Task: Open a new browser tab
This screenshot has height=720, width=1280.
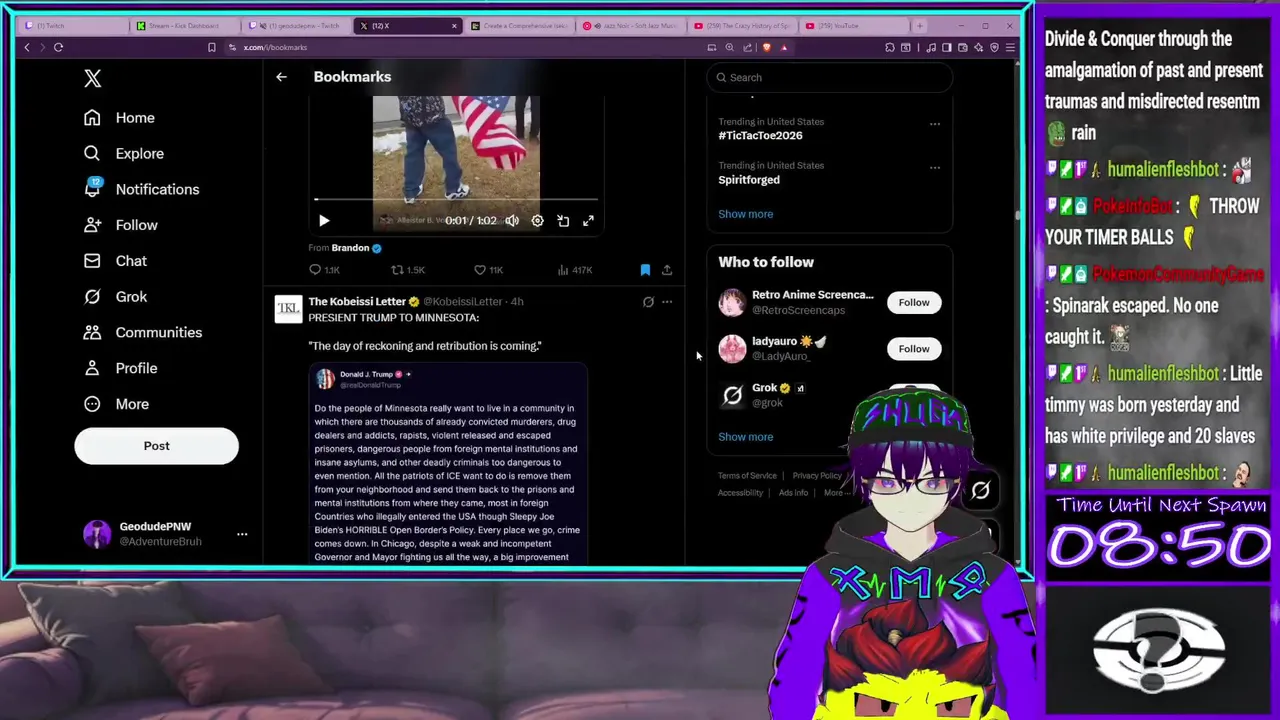Action: (x=921, y=26)
